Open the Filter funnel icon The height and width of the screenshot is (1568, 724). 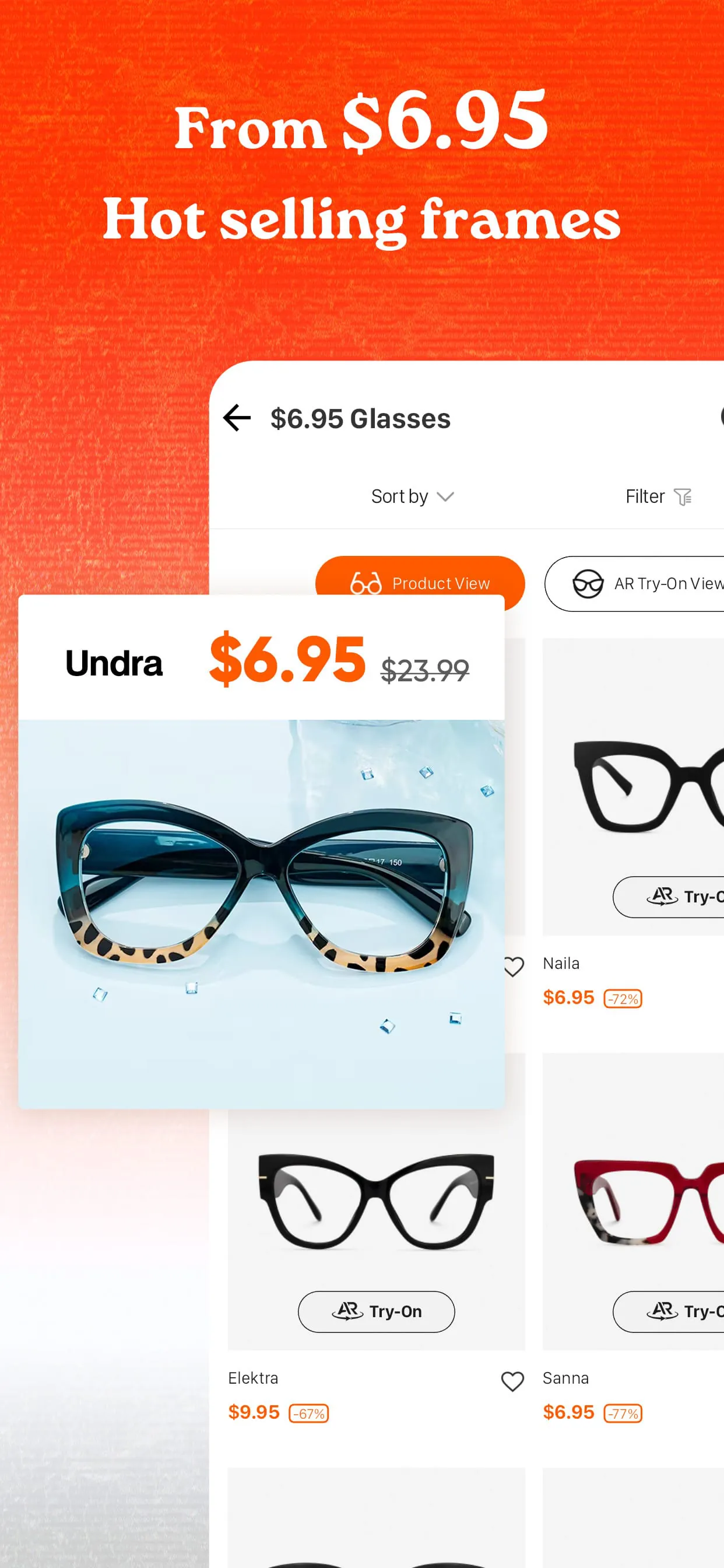pos(683,496)
